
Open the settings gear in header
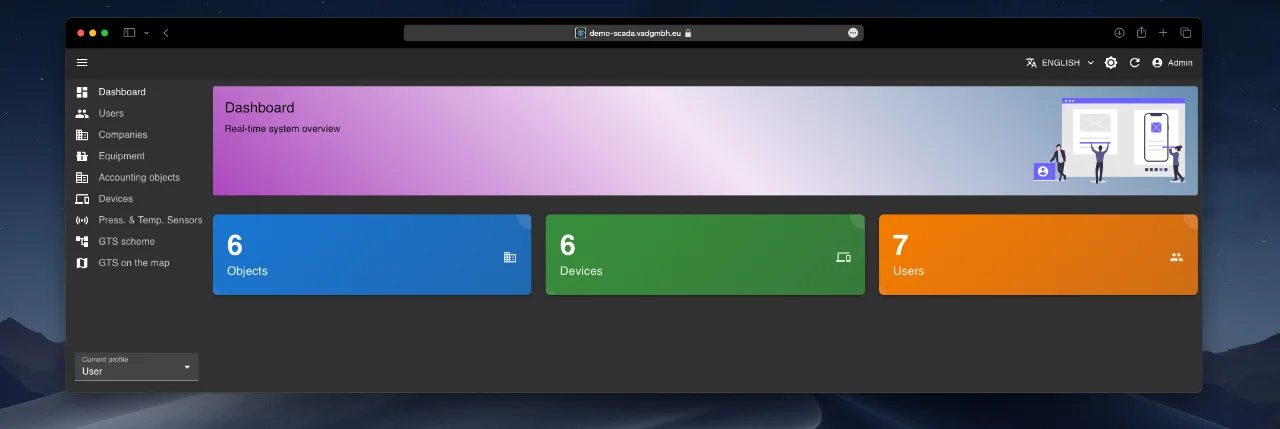[1111, 62]
